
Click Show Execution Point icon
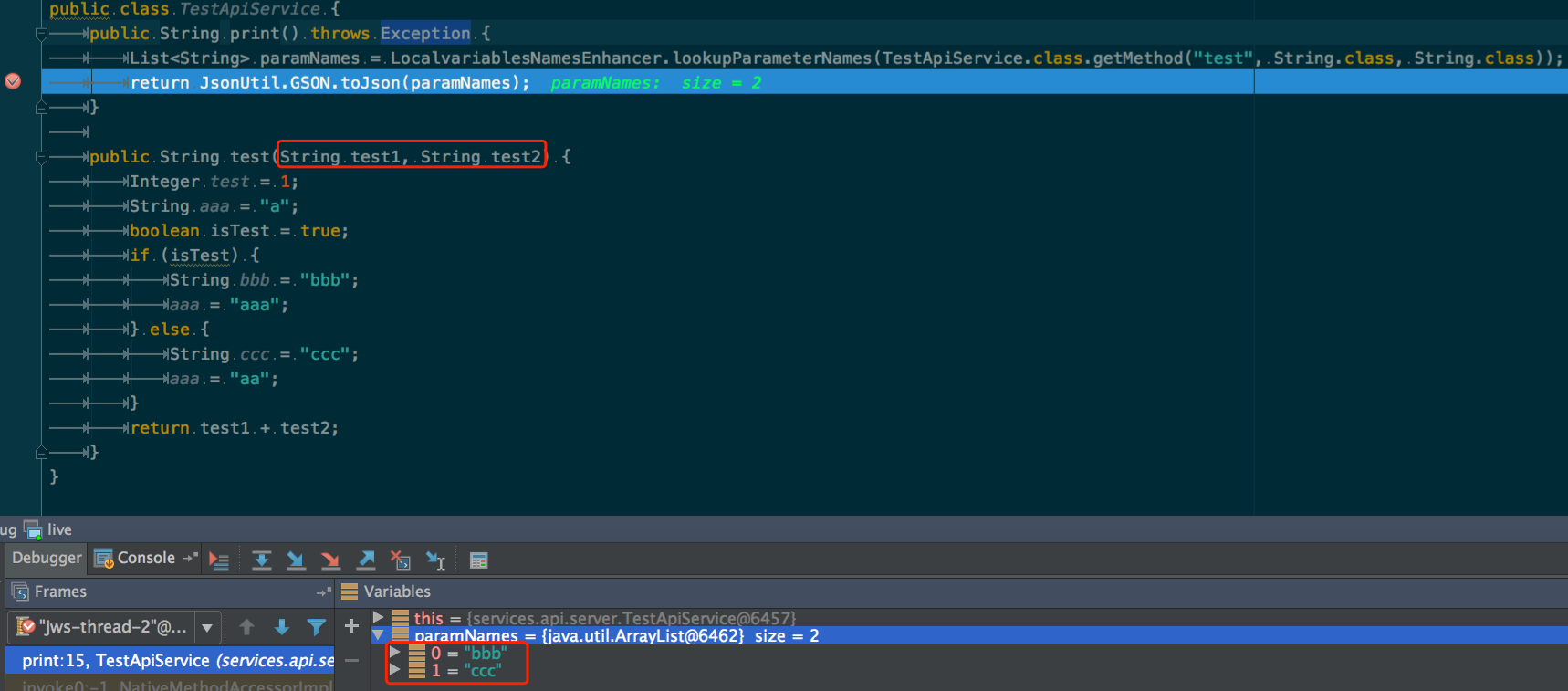point(219,560)
